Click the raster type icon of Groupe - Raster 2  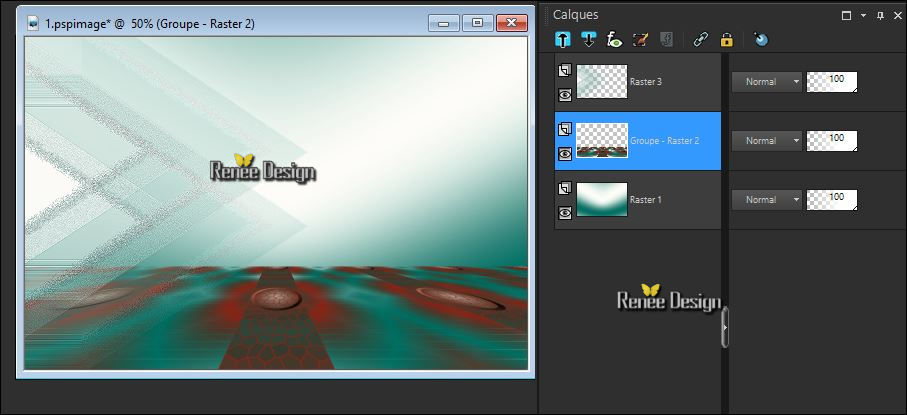565,129
